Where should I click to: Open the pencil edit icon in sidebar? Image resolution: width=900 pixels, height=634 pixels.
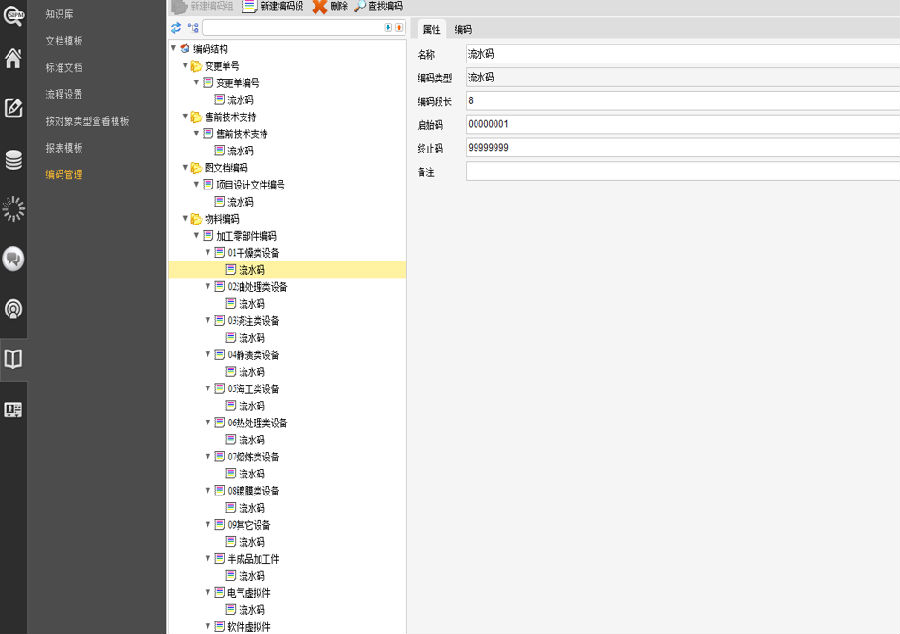[x=13, y=108]
